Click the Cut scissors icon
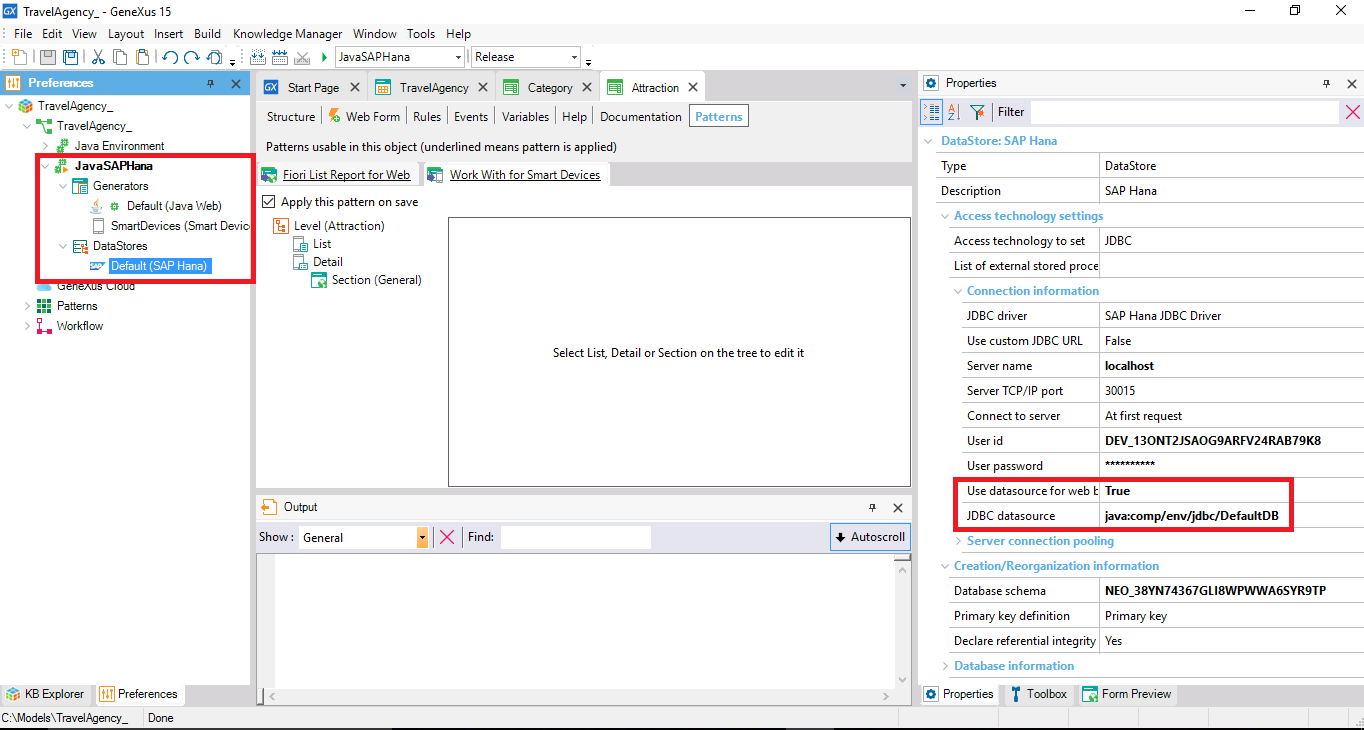This screenshot has height=730, width=1364. tap(99, 58)
